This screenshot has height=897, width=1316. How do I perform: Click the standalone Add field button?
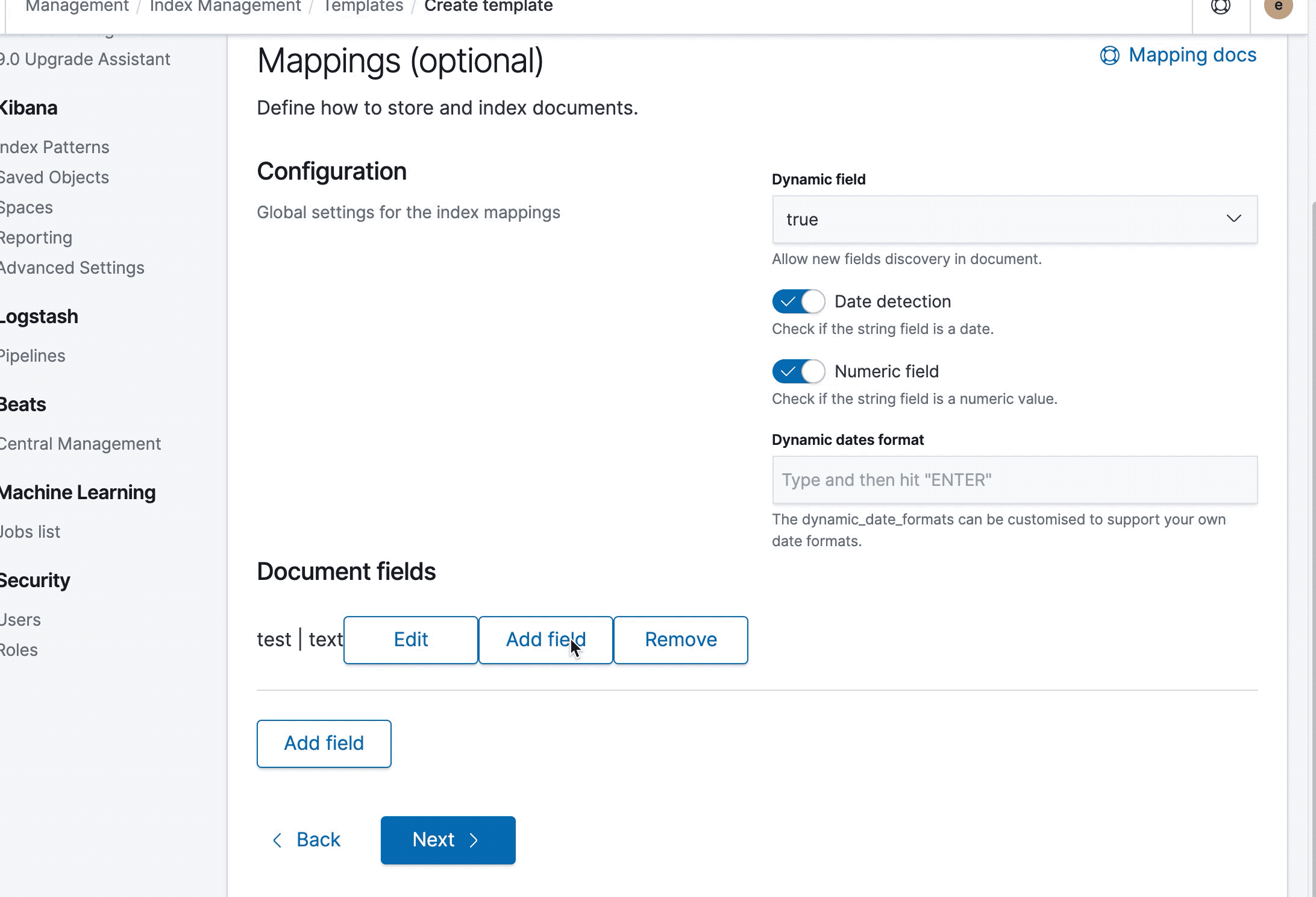[324, 743]
